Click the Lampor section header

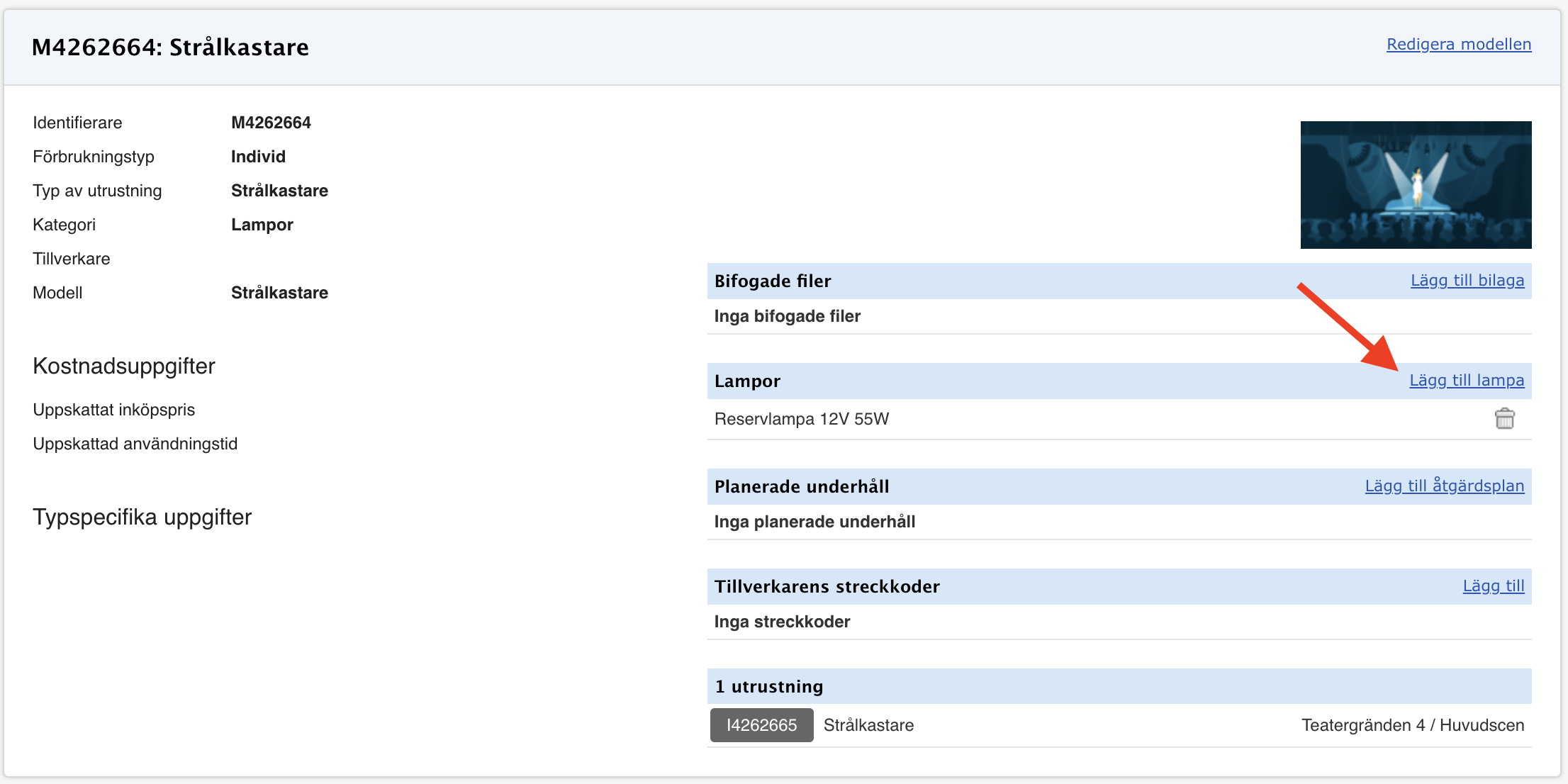pos(746,381)
